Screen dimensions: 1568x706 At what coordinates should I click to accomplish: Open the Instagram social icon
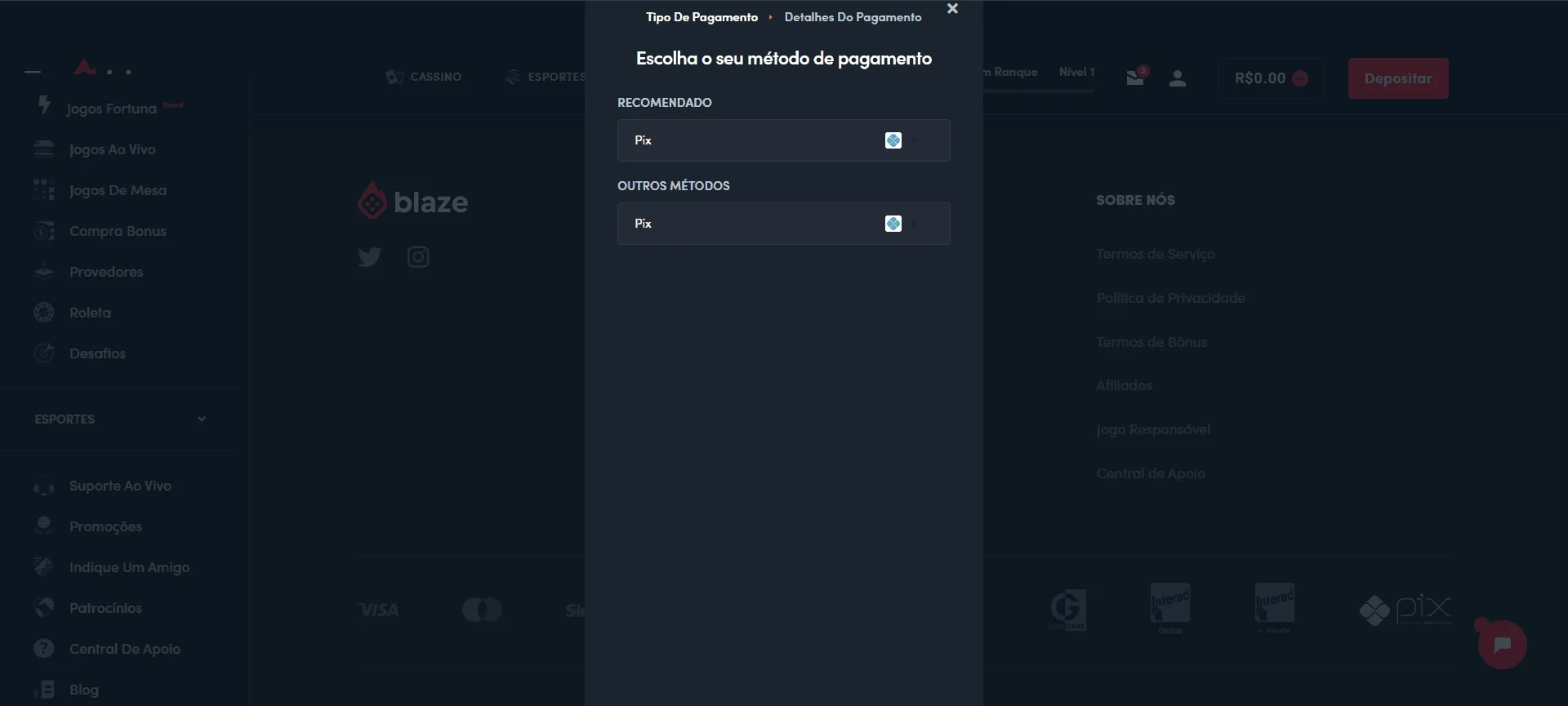418,257
